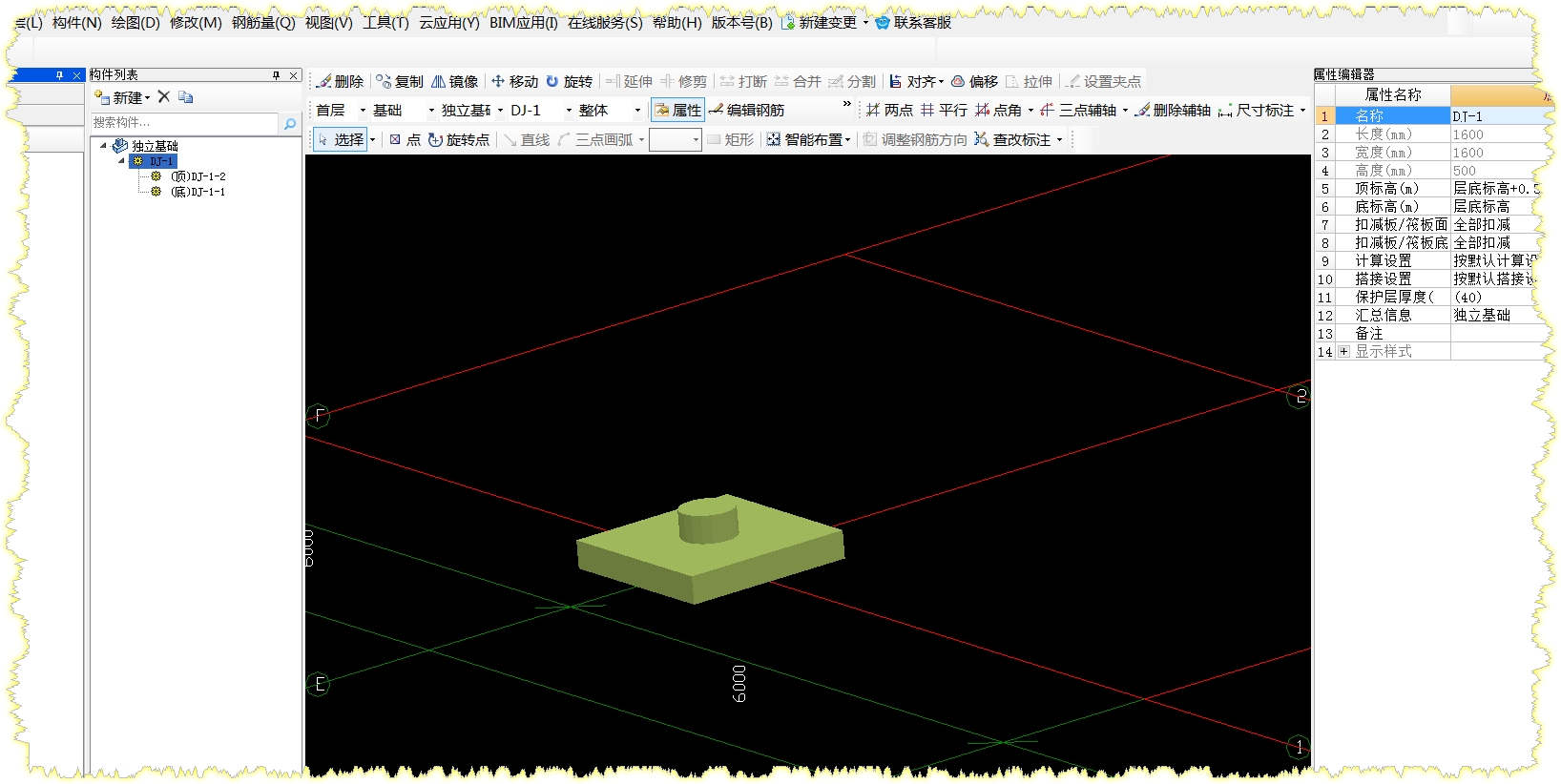The image size is (1561, 784).
Task: Show hidden toolbar items with » chevron
Action: coord(846,104)
